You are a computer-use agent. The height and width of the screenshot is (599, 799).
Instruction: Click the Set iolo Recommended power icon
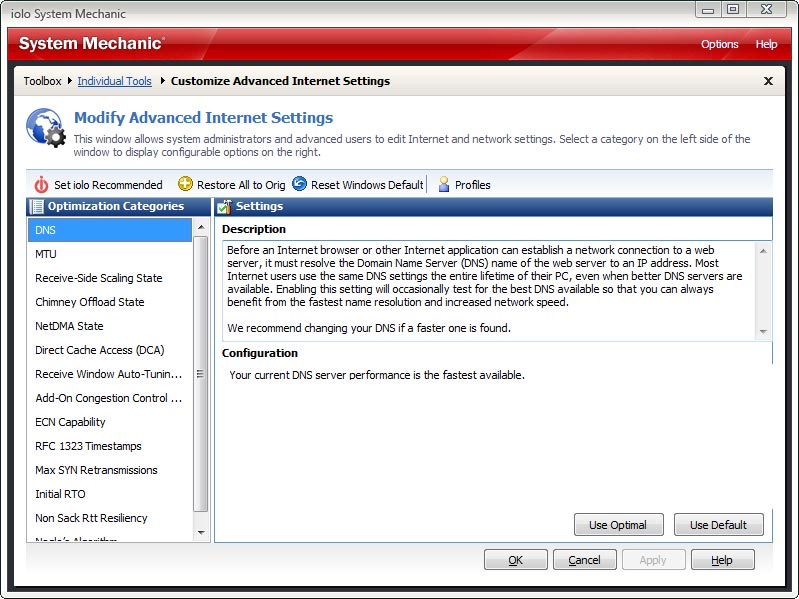(x=41, y=184)
